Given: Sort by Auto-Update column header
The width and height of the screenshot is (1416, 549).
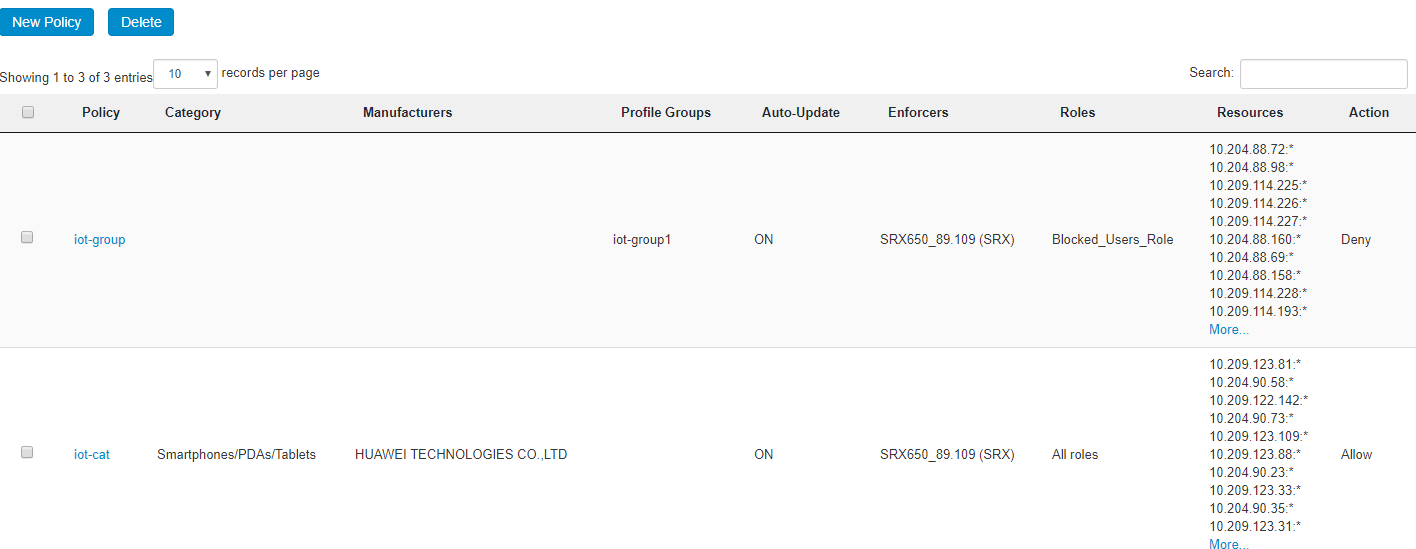Looking at the screenshot, I should 801,113.
